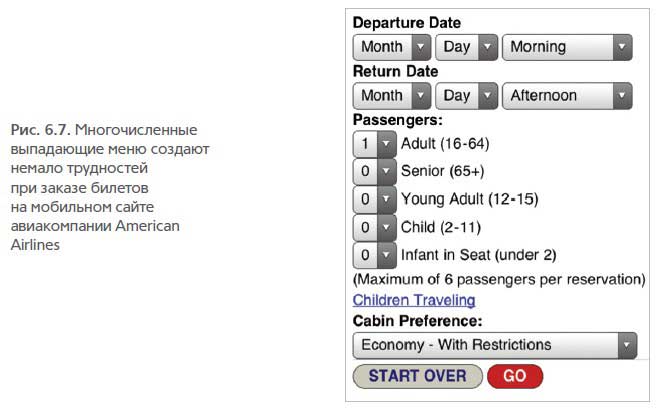Follow the Children Traveling link
Image resolution: width=663 pixels, height=416 pixels.
click(414, 300)
